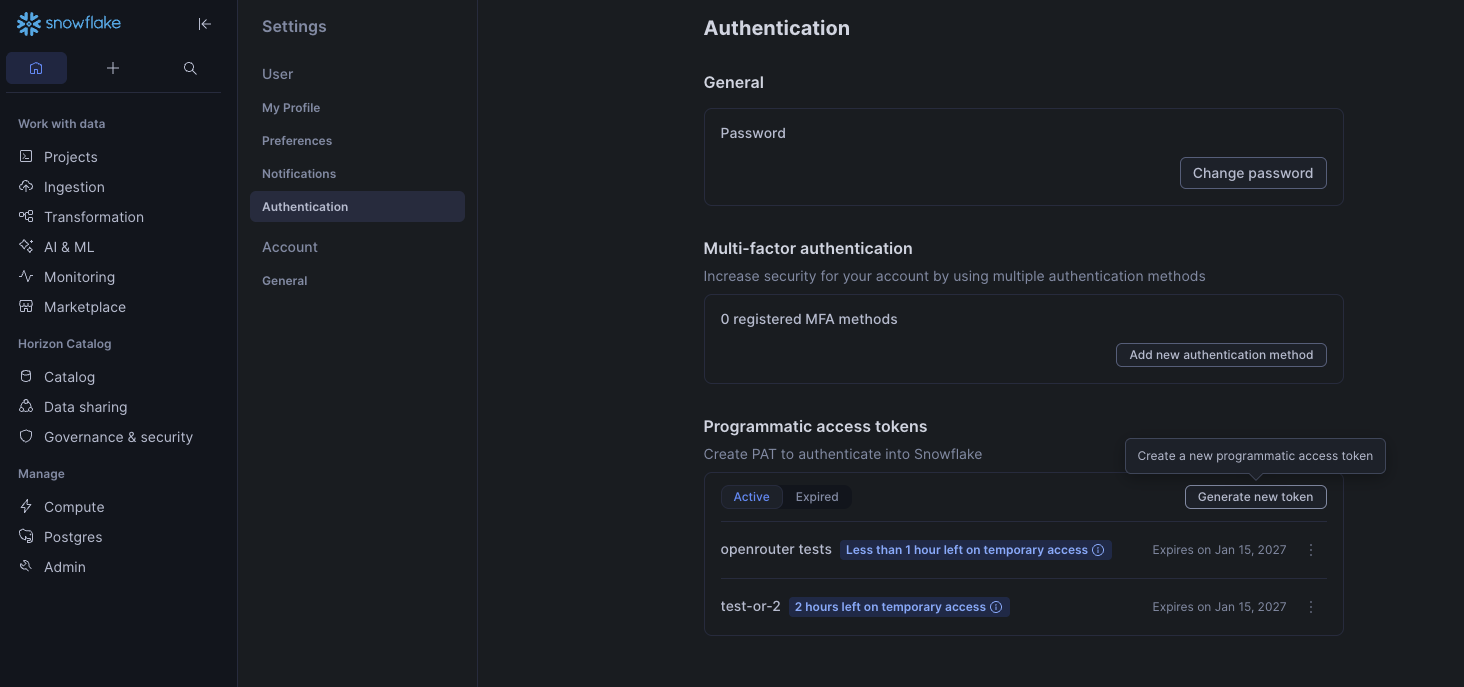Screen dimensions: 1464x687
Task: Open search with the magnifier icon
Action: 190,68
